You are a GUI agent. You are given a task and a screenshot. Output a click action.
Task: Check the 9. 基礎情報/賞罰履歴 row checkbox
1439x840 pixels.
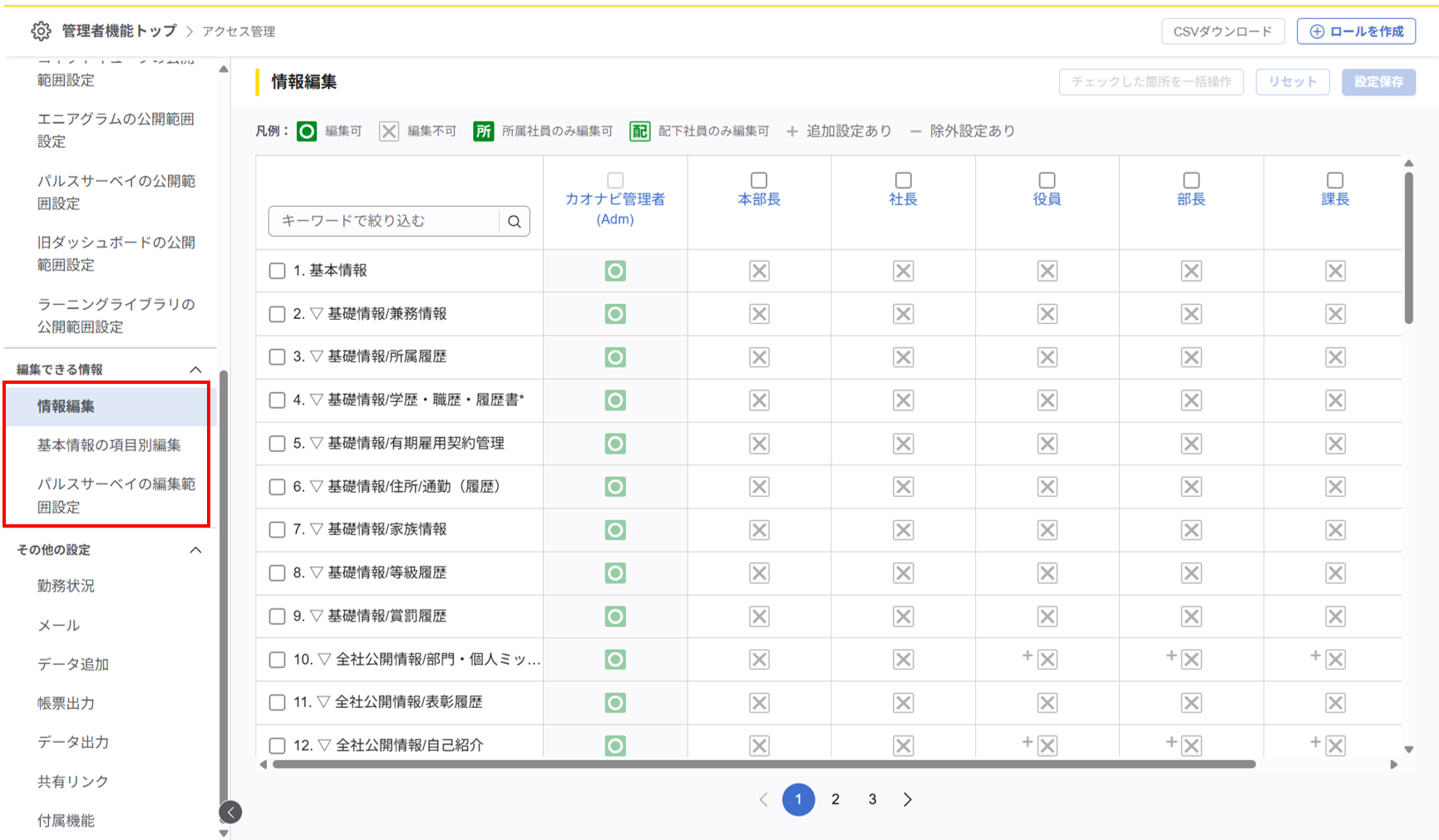[x=278, y=616]
